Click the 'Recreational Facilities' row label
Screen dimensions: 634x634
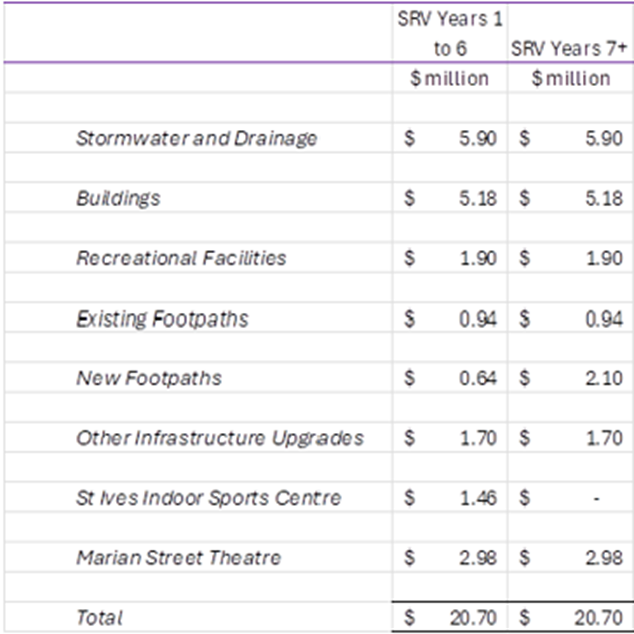[x=181, y=258]
